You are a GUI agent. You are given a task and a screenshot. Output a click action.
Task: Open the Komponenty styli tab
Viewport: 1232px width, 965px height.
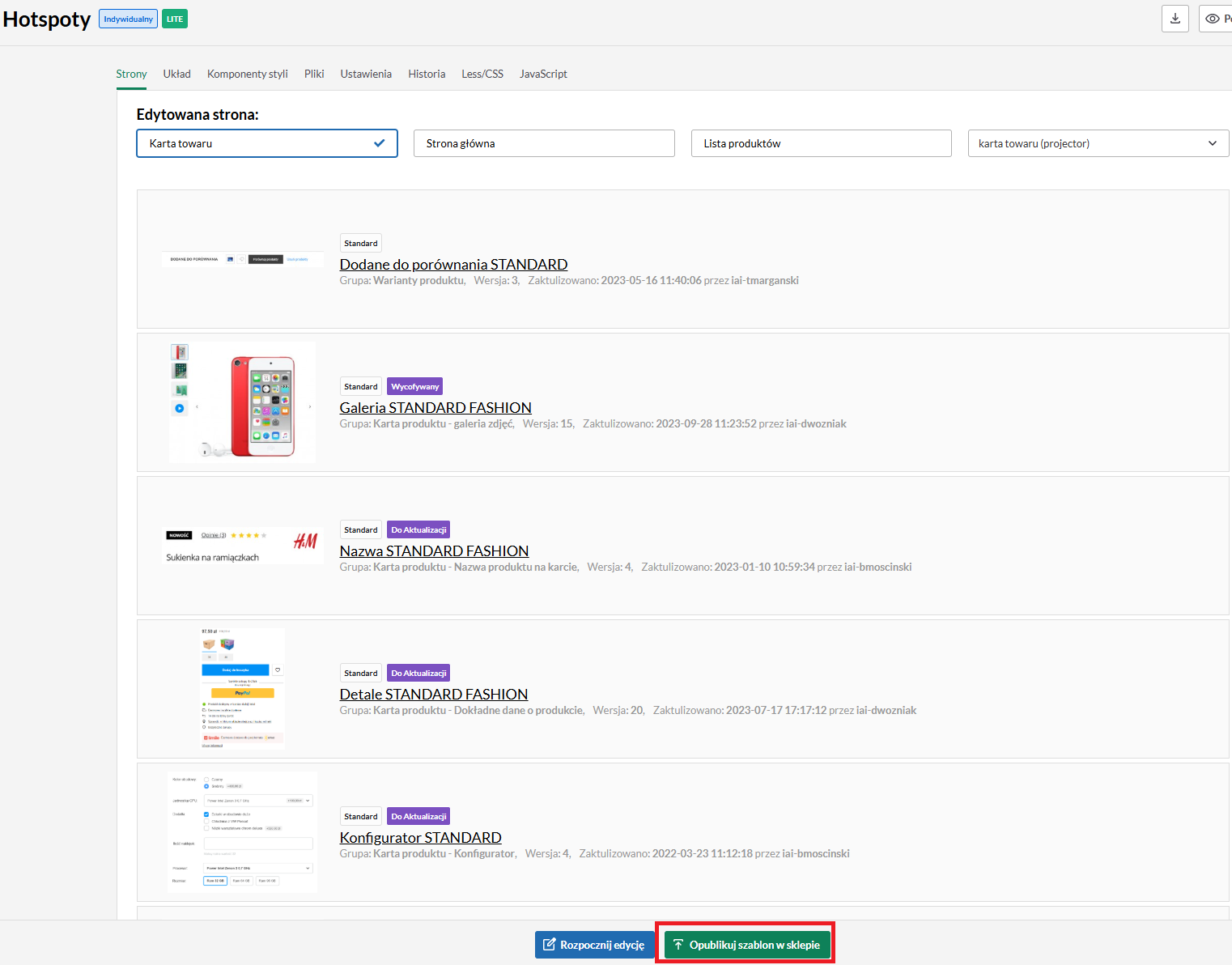pyautogui.click(x=247, y=74)
